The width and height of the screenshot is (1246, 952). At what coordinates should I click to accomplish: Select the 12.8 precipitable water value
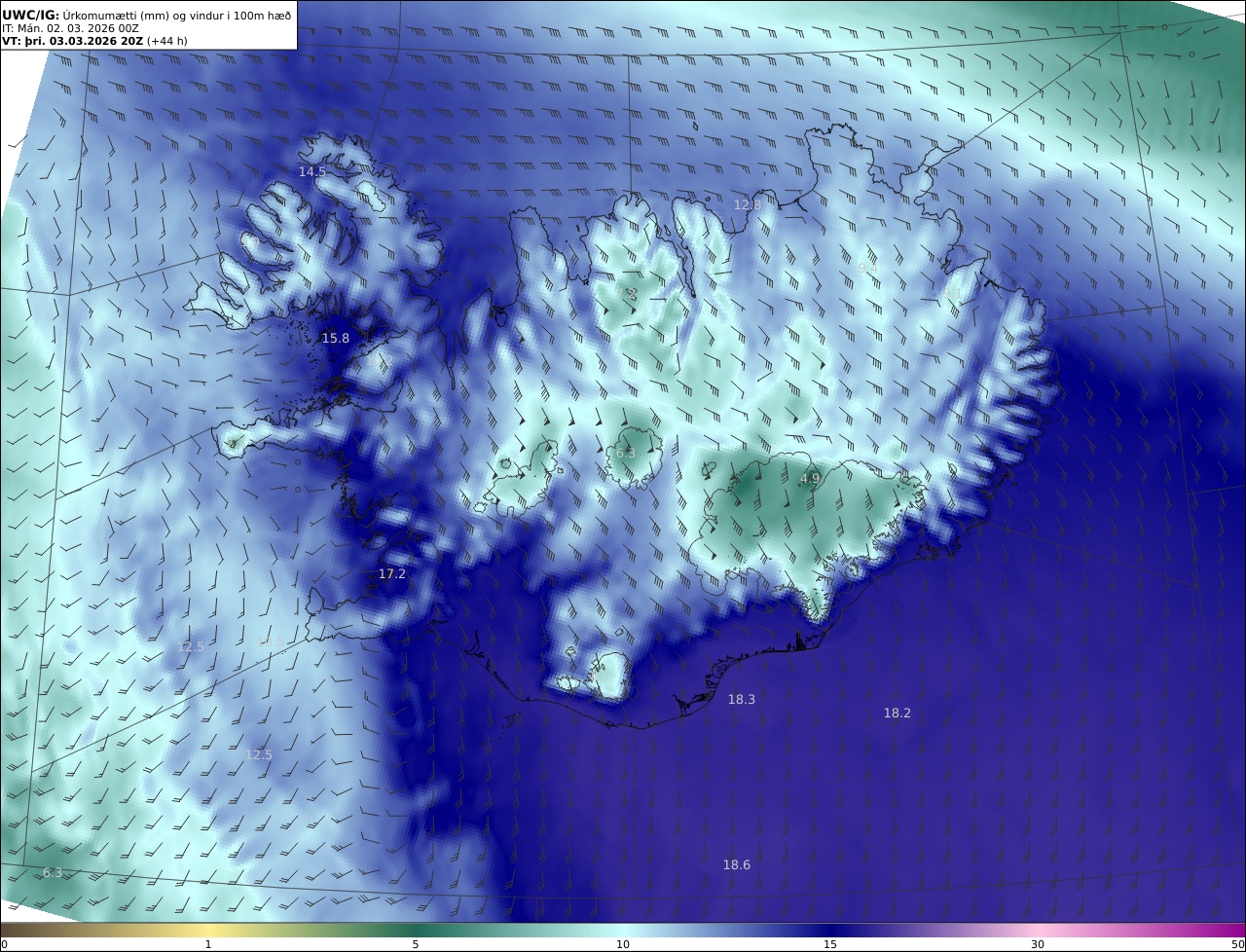point(748,204)
